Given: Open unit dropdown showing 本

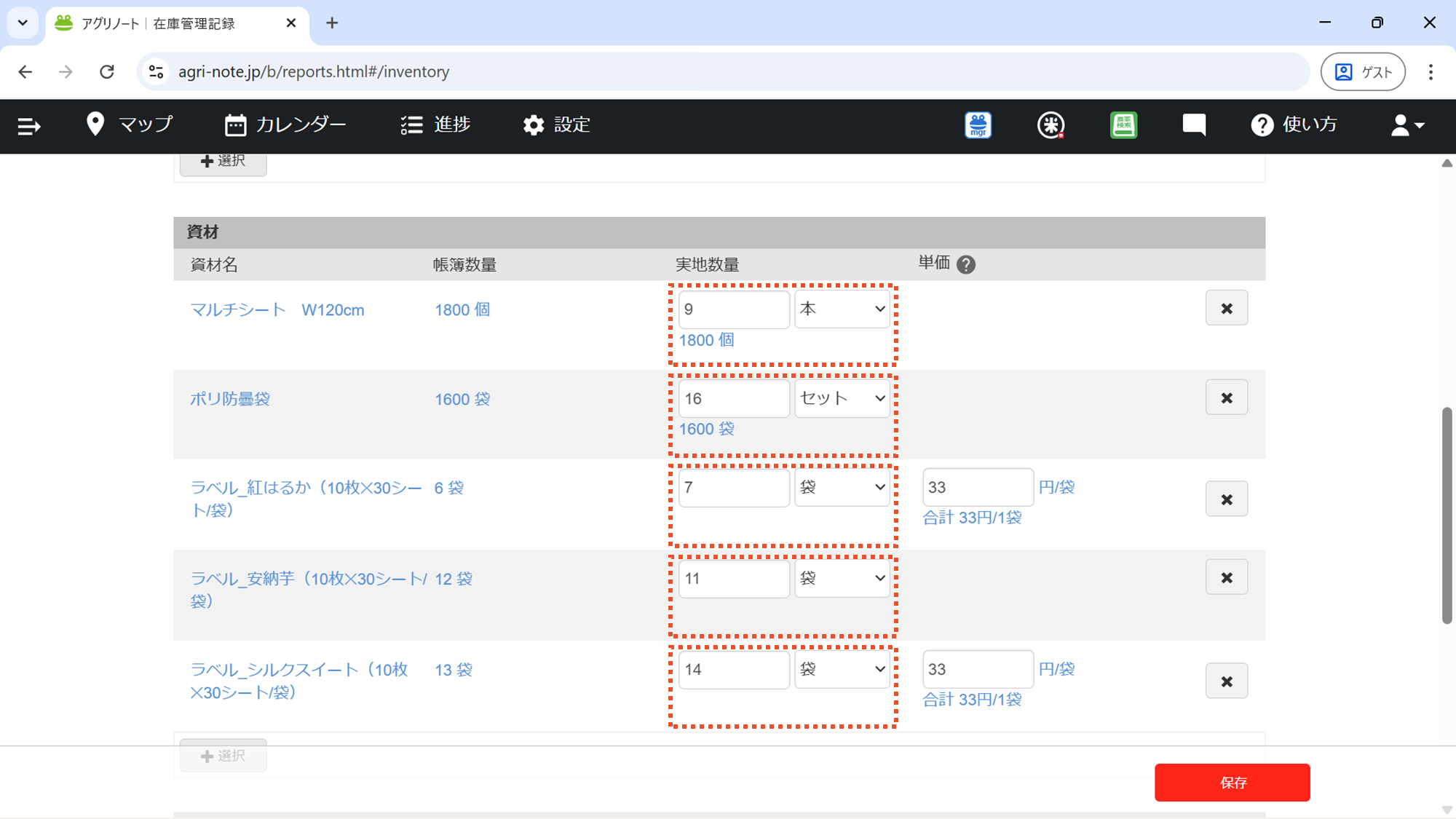Looking at the screenshot, I should (x=842, y=309).
